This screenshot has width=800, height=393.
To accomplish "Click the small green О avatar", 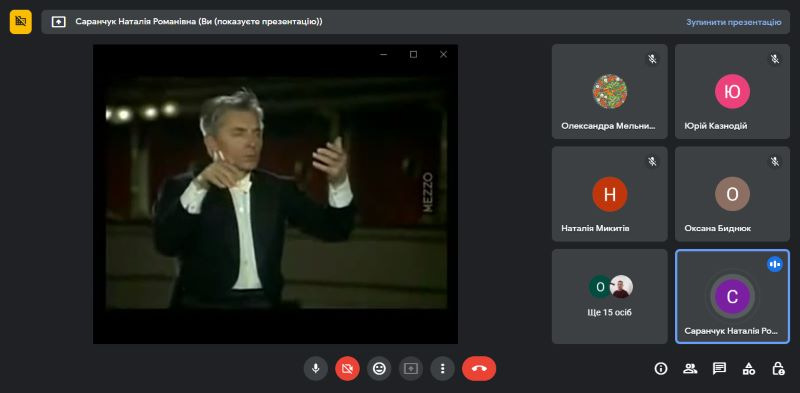I will pyautogui.click(x=599, y=287).
